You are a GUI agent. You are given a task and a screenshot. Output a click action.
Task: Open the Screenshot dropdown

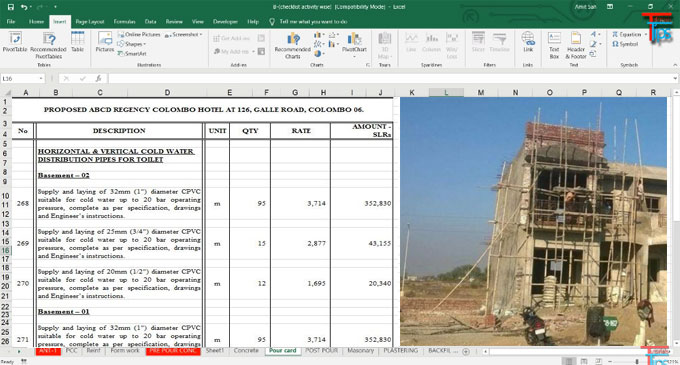pyautogui.click(x=183, y=34)
